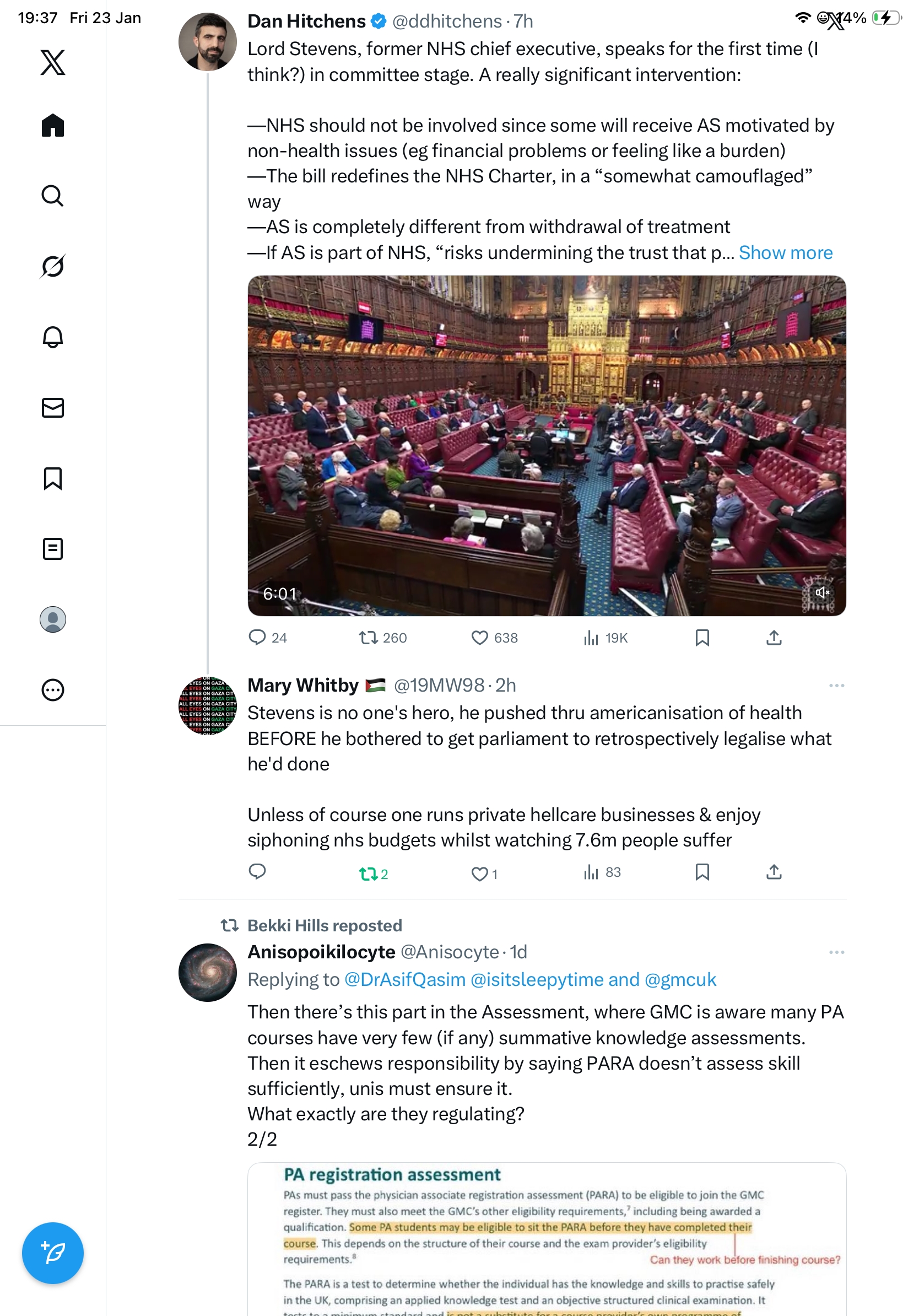
Task: Unmute the House of Lords video
Action: [x=822, y=592]
